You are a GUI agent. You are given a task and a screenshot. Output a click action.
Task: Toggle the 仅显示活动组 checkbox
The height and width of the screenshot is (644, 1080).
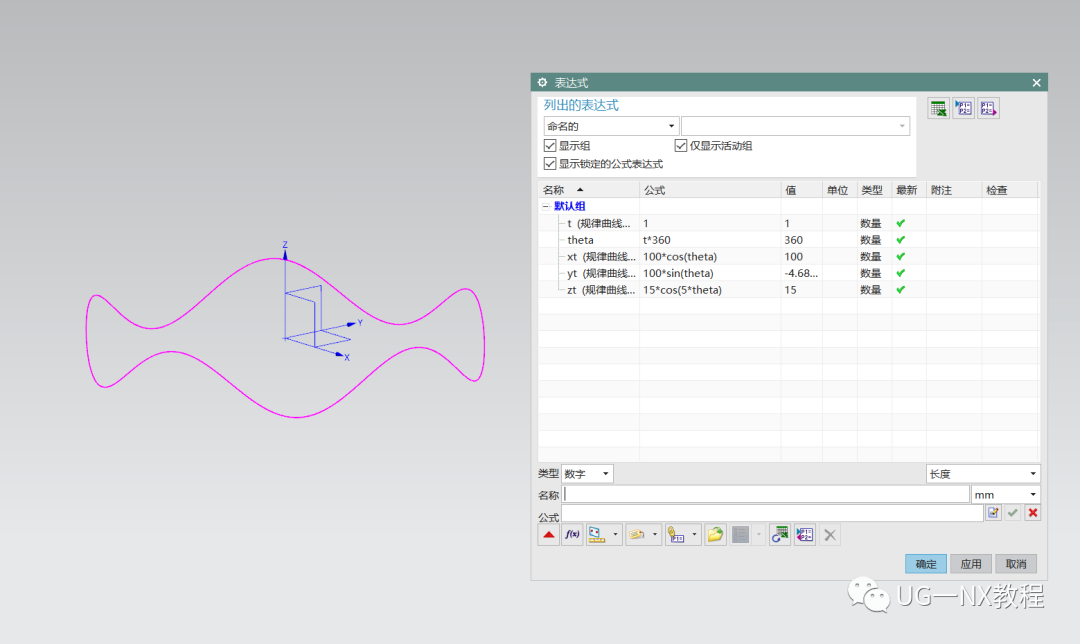pos(681,145)
